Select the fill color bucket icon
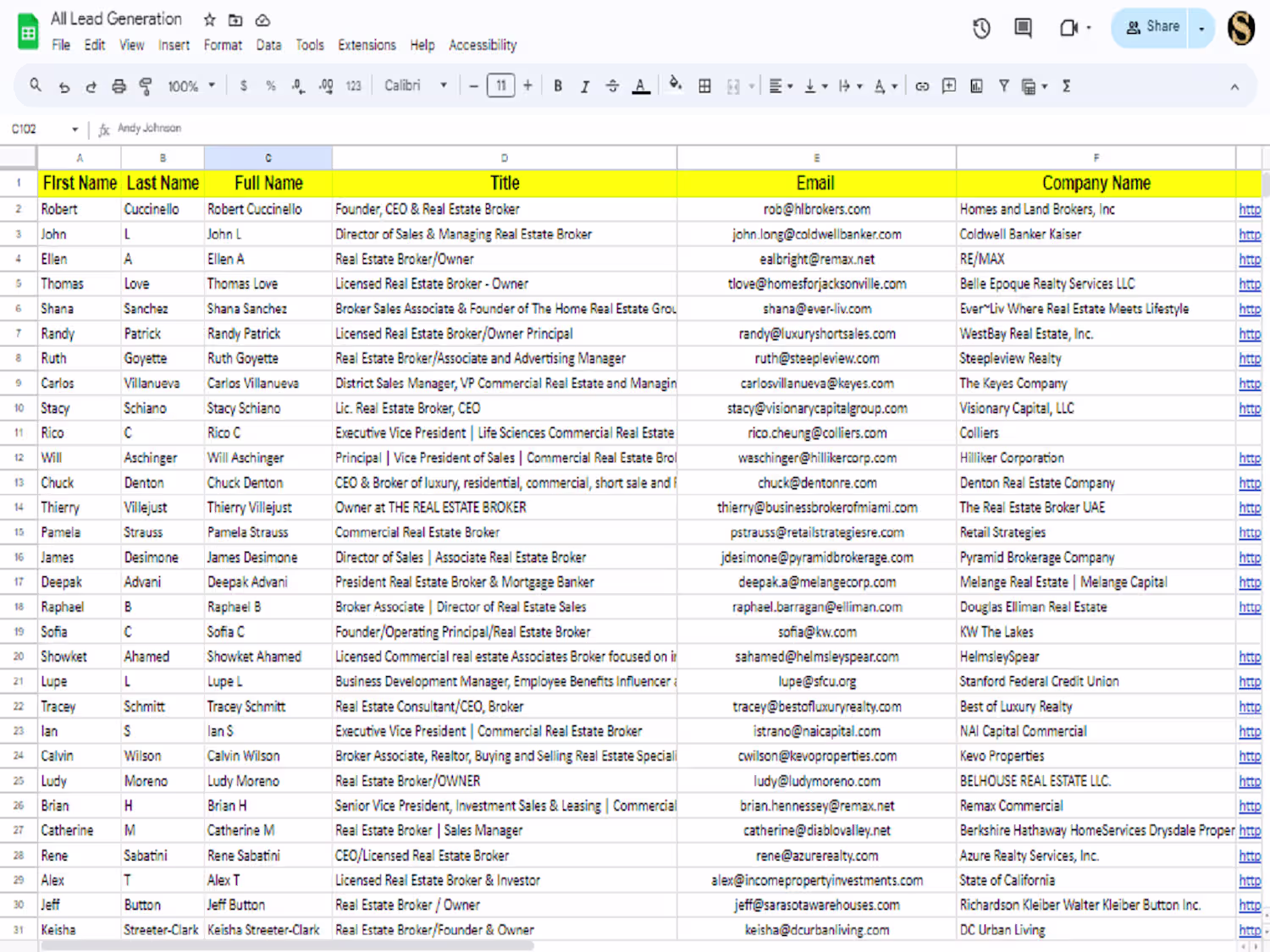The image size is (1270, 952). pyautogui.click(x=675, y=85)
